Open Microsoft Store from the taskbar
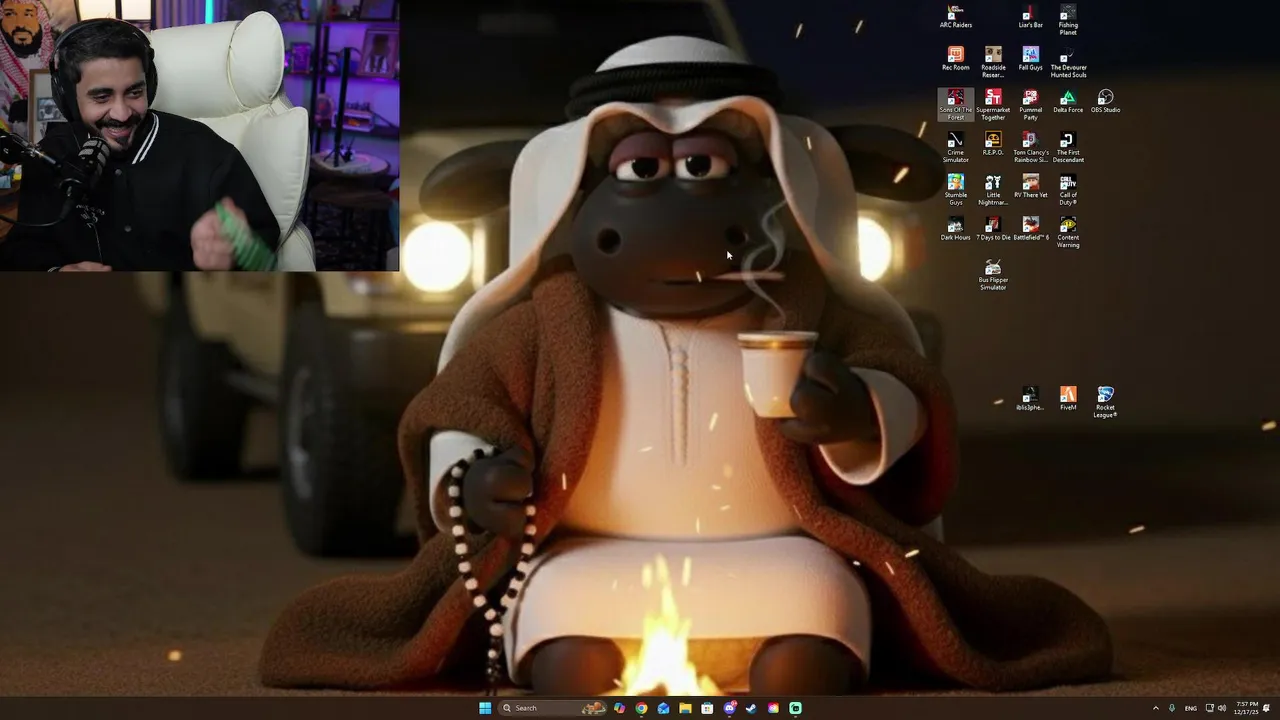 click(707, 708)
